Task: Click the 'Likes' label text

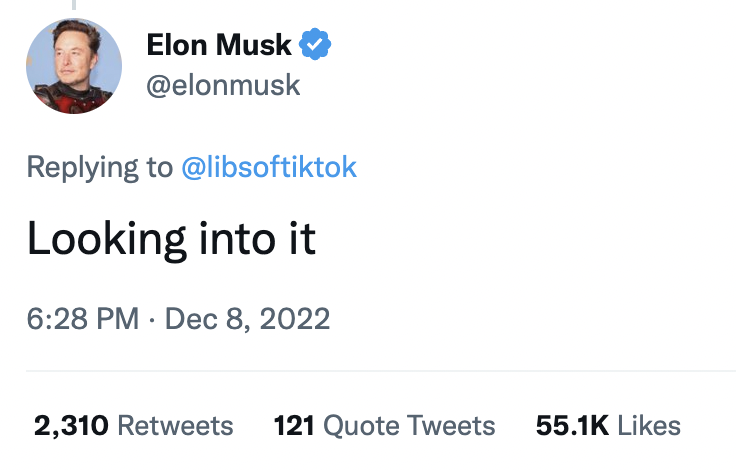Action: (x=649, y=425)
